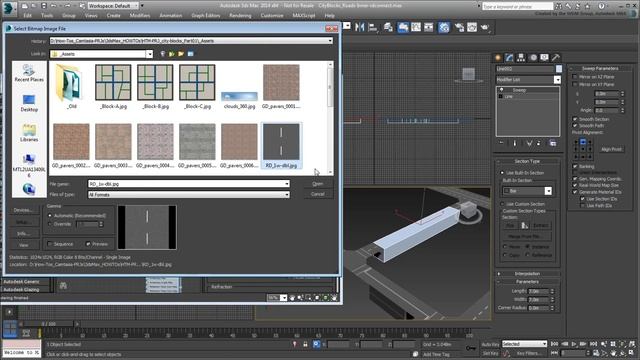Click Open button in file dialog
The width and height of the screenshot is (640, 360).
click(x=318, y=184)
